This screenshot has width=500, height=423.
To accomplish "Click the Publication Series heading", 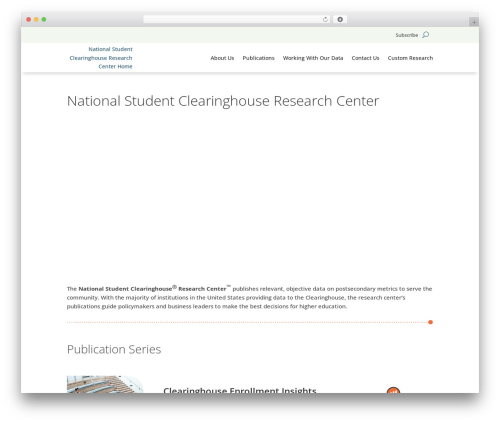I will pyautogui.click(x=114, y=349).
